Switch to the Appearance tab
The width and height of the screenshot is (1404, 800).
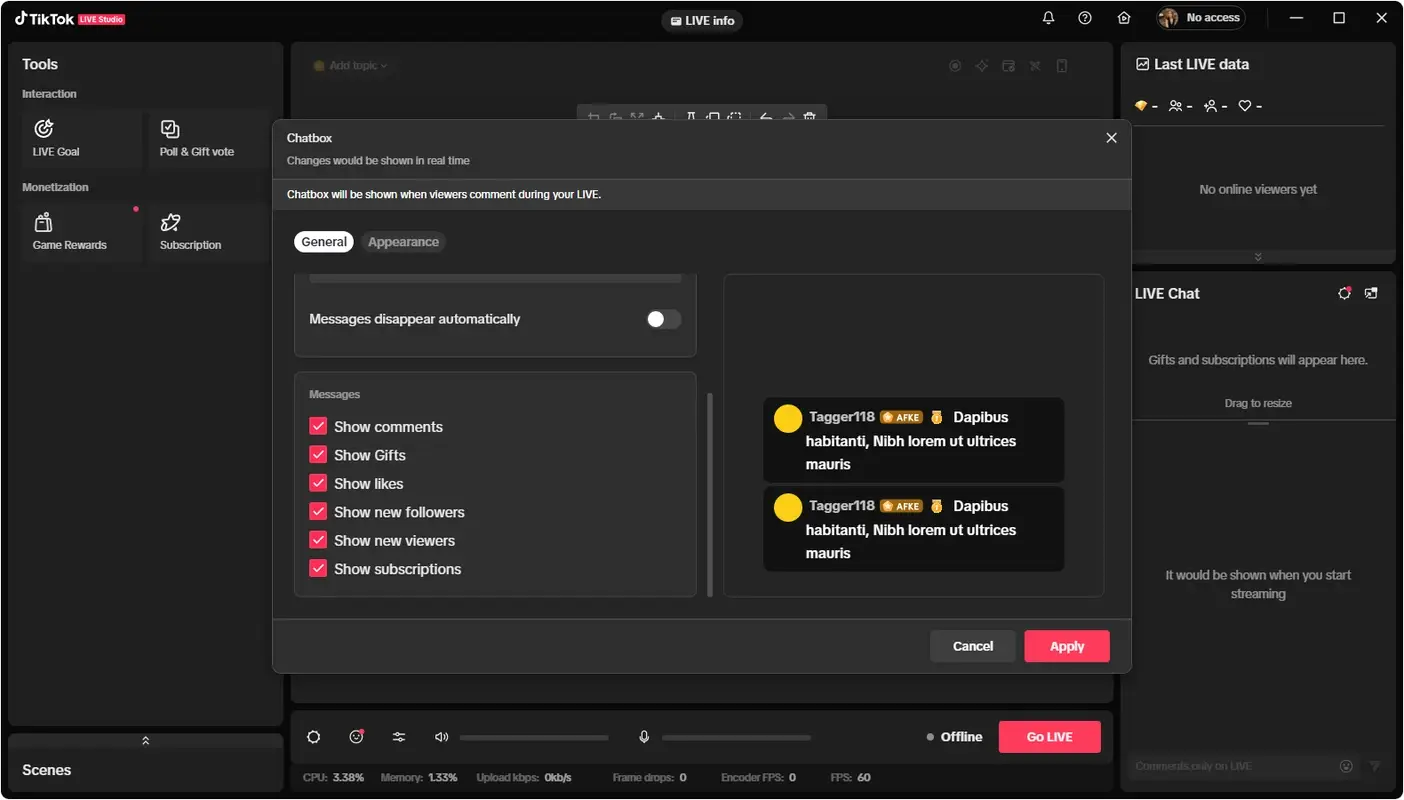click(403, 241)
